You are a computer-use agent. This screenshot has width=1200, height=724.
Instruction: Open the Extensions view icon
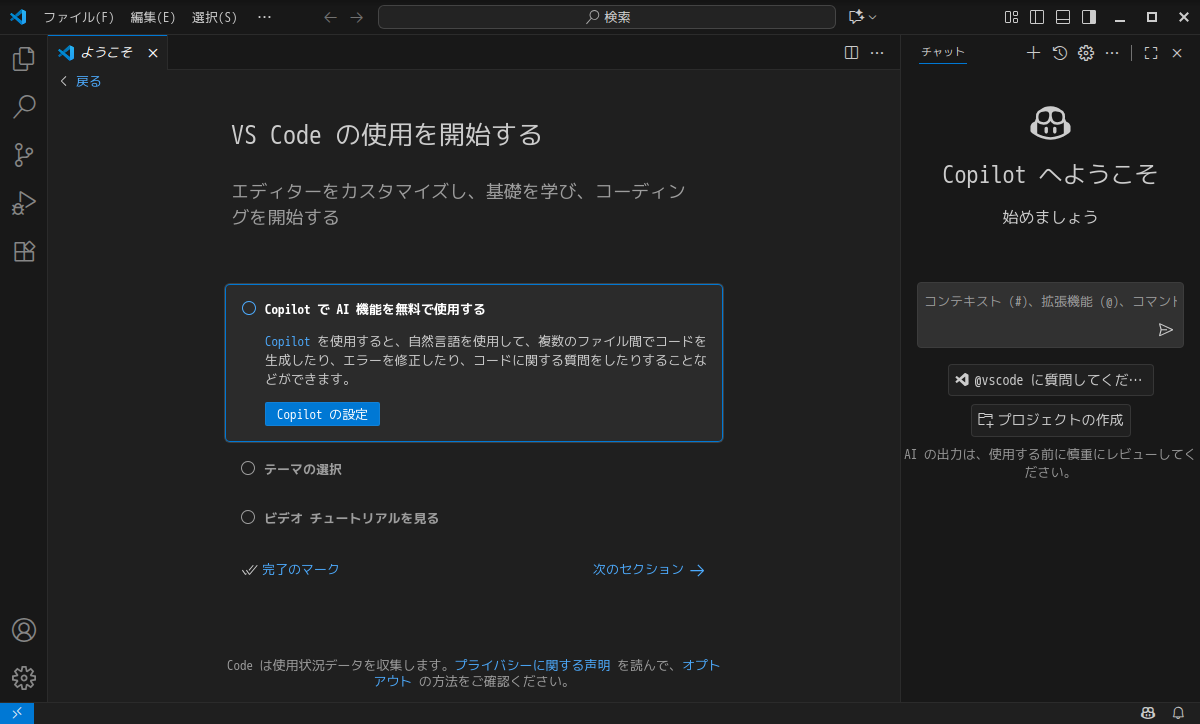tap(24, 251)
